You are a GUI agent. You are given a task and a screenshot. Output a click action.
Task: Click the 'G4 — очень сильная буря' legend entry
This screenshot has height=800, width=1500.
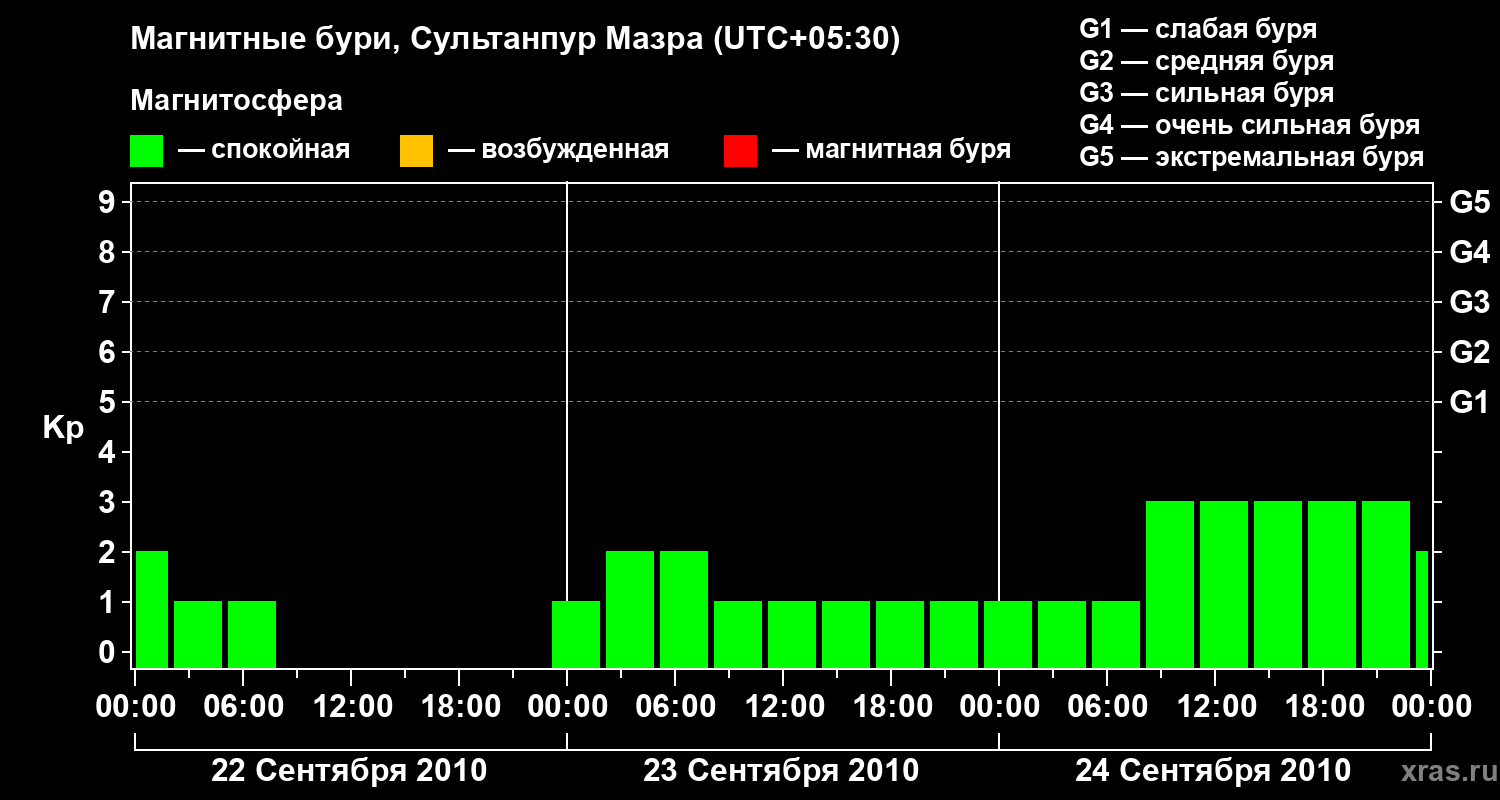coord(1249,125)
